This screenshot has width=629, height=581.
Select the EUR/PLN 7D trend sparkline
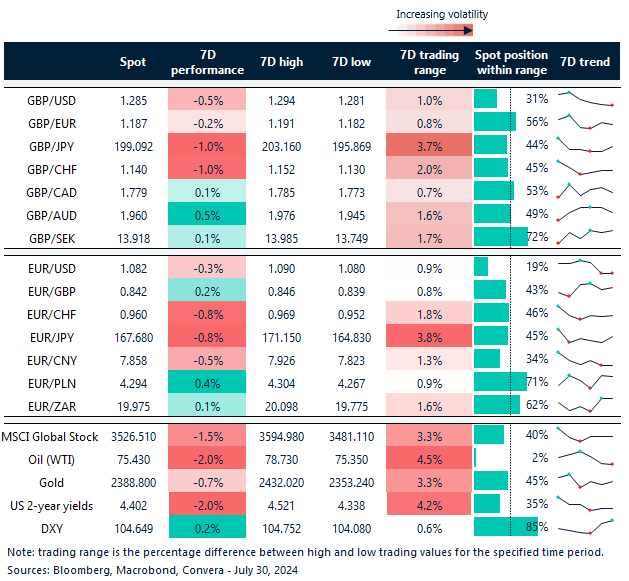[x=585, y=381]
